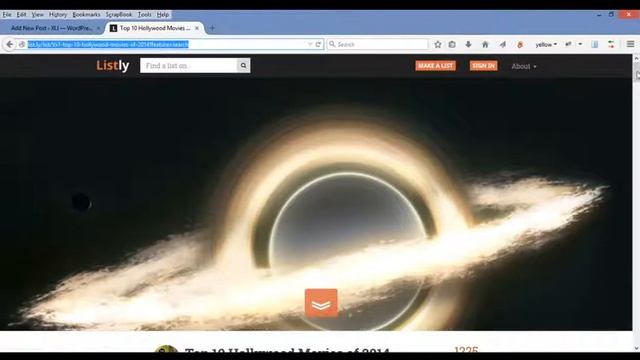Click the blue book toolbar icon

(595, 44)
